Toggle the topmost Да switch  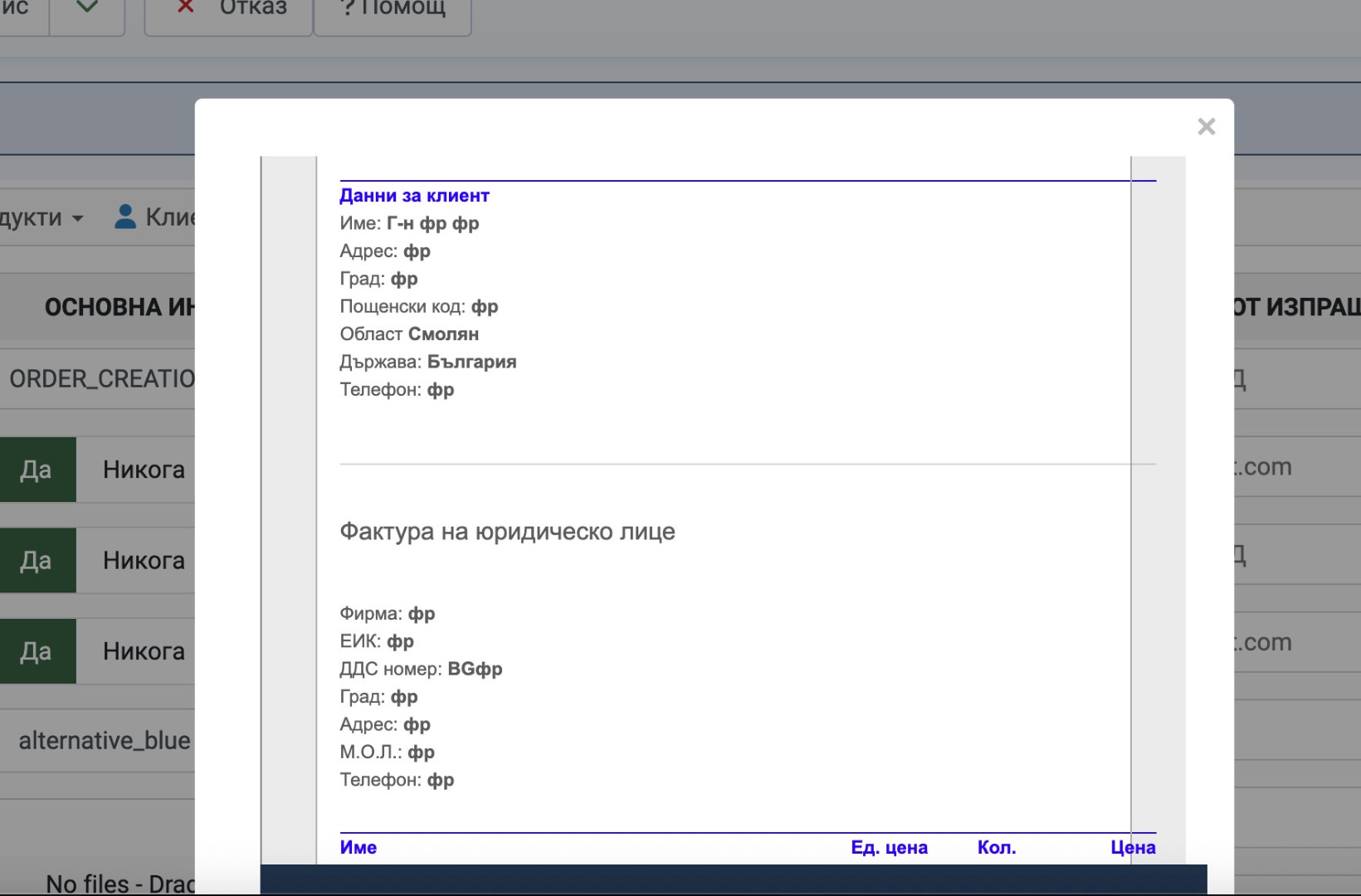38,470
